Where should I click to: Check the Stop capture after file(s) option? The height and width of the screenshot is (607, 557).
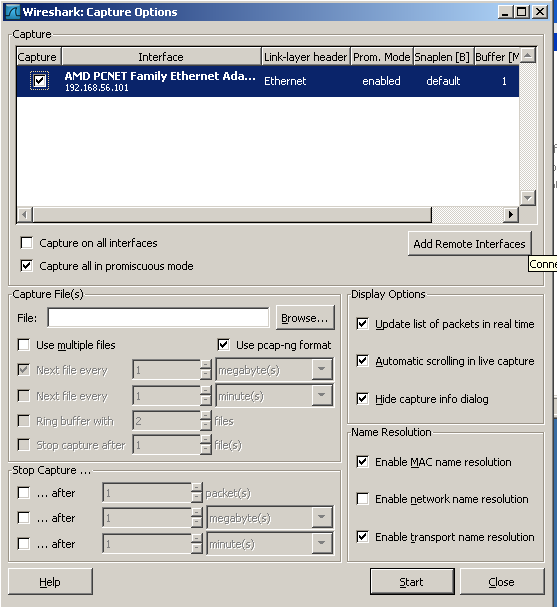click(24, 445)
